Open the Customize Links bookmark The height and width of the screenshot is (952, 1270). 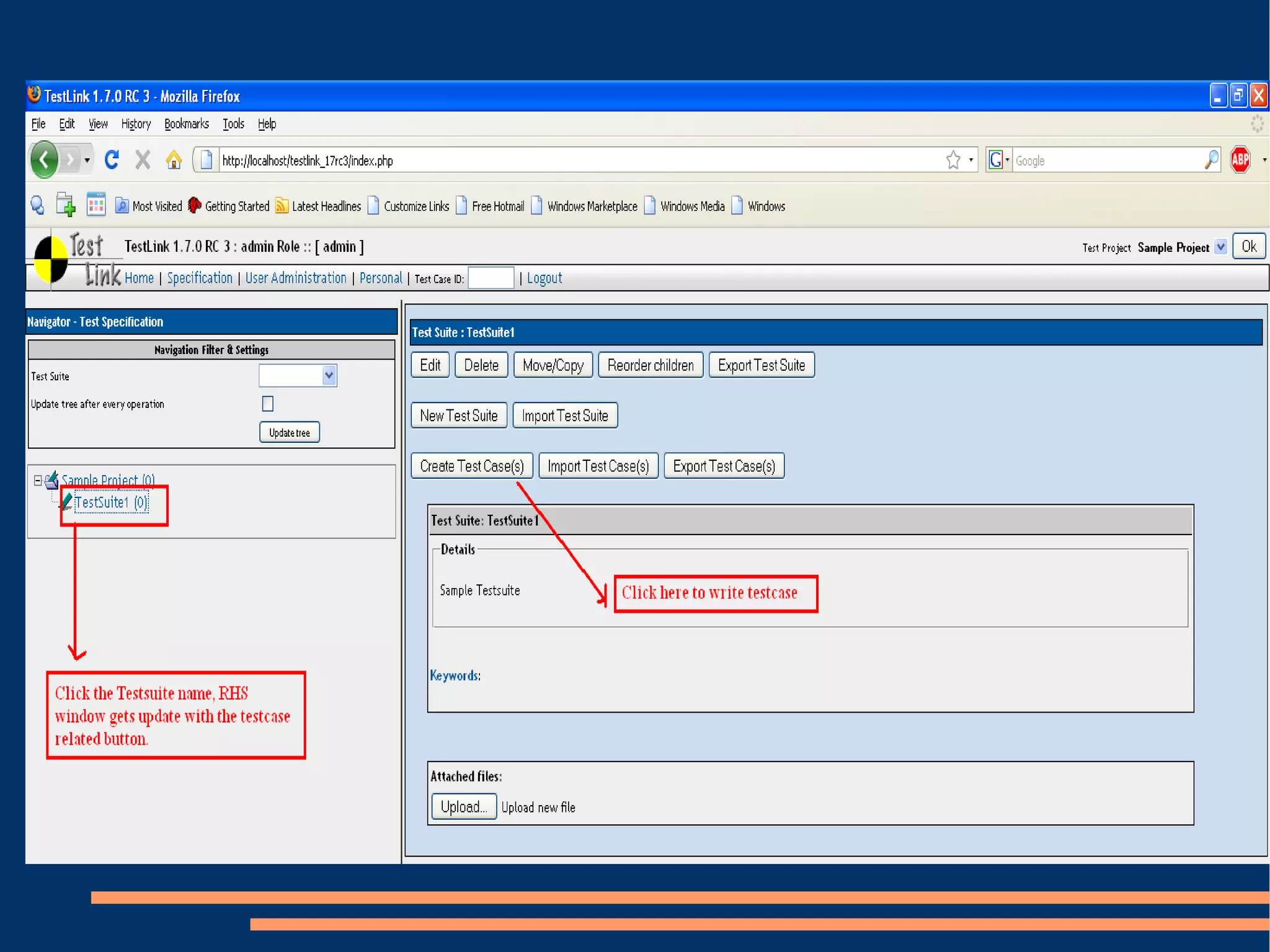point(409,206)
